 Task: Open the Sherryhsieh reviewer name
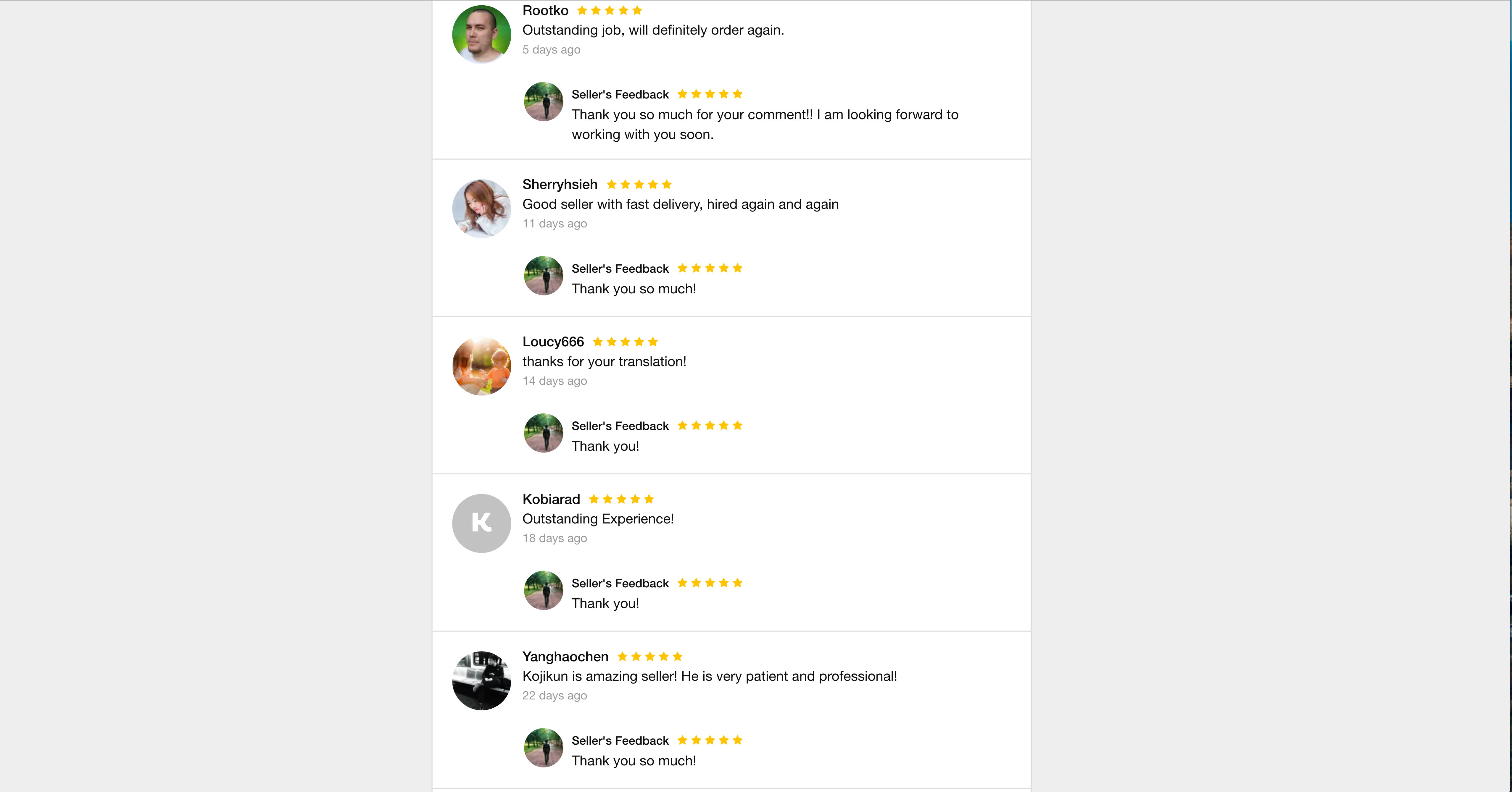point(559,184)
